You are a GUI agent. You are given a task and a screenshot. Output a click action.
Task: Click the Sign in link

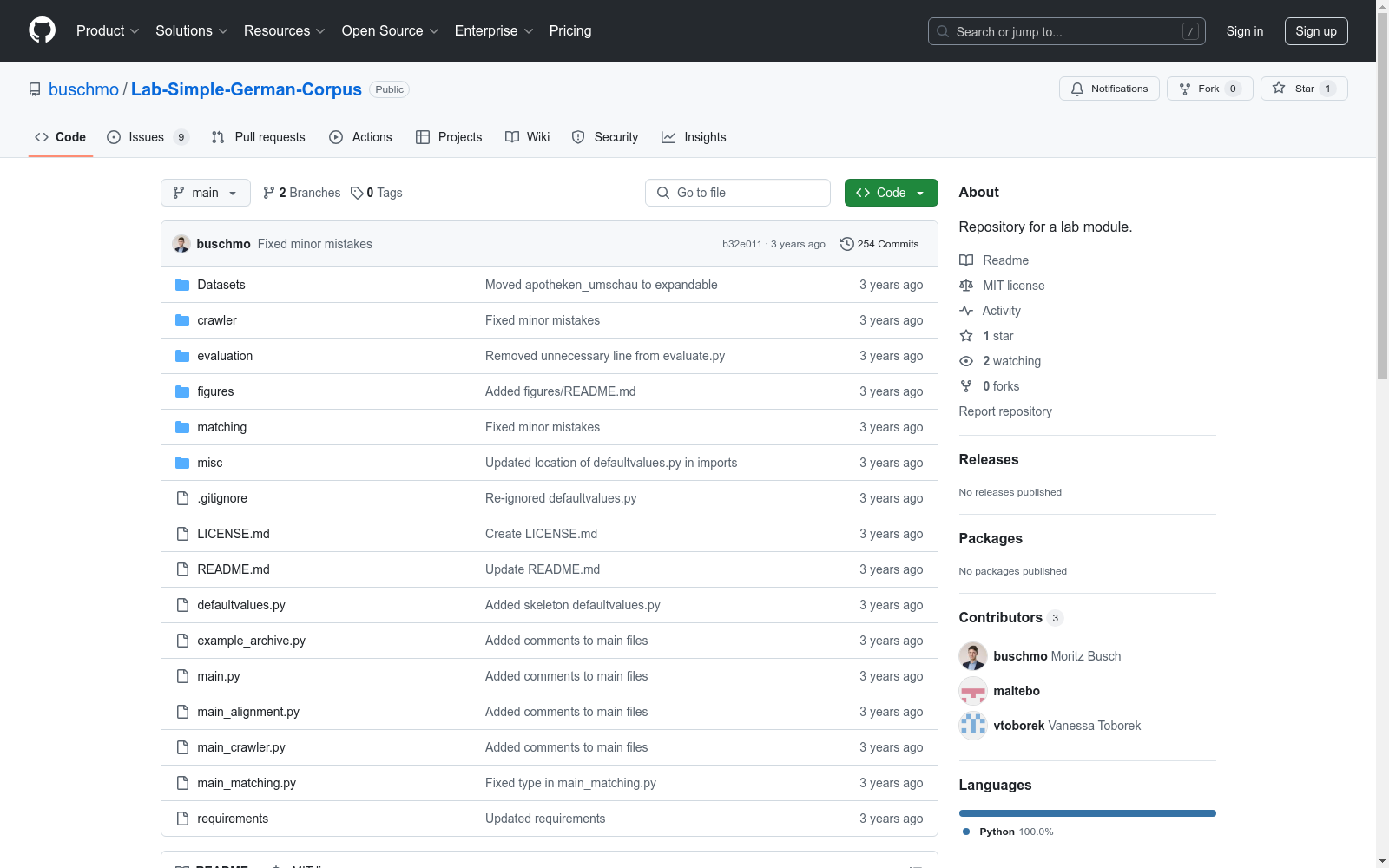(x=1245, y=31)
